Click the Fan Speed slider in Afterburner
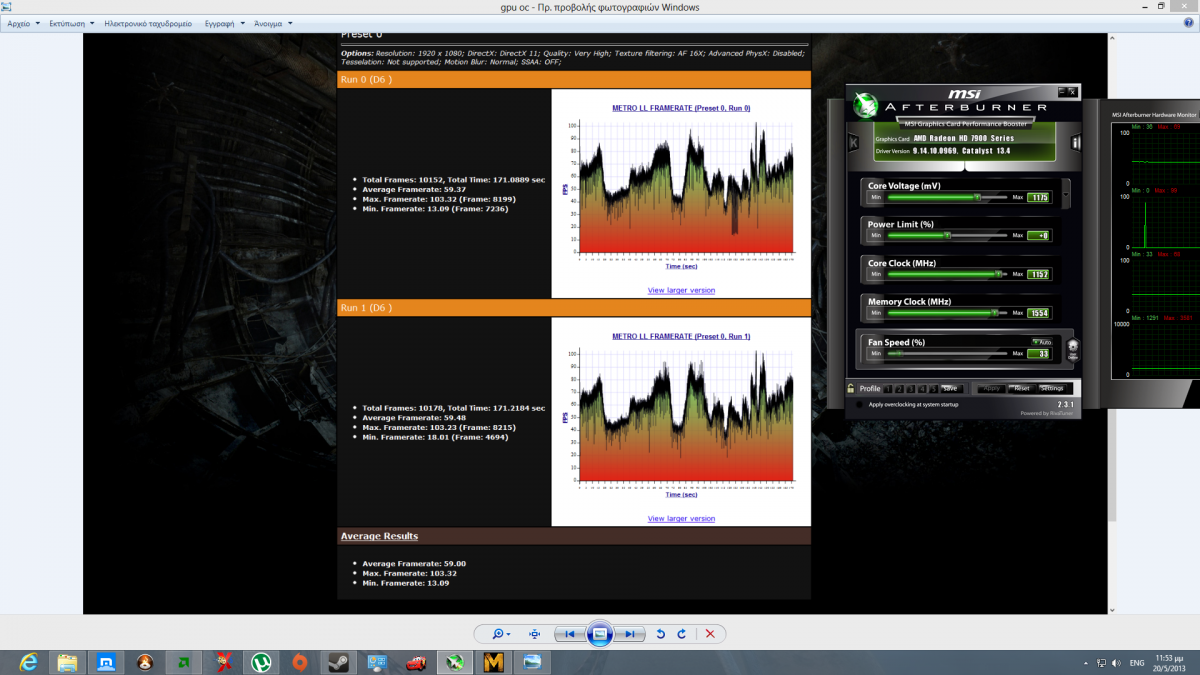The image size is (1200, 675). [945, 353]
